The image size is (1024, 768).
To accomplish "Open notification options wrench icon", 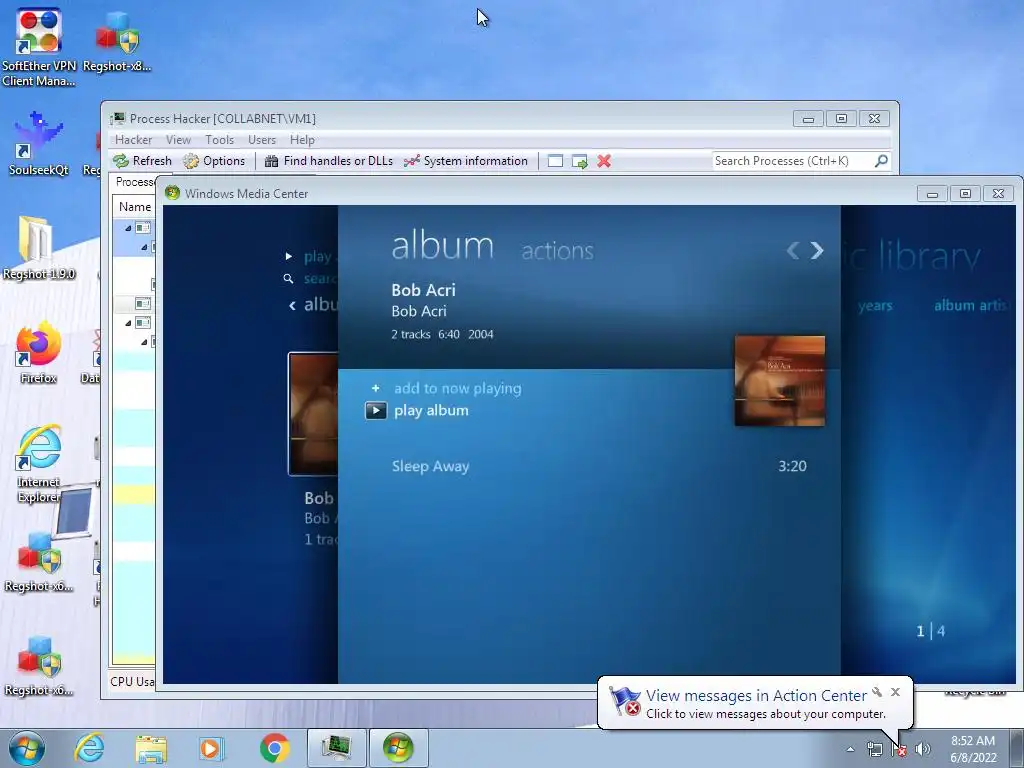I will [877, 692].
